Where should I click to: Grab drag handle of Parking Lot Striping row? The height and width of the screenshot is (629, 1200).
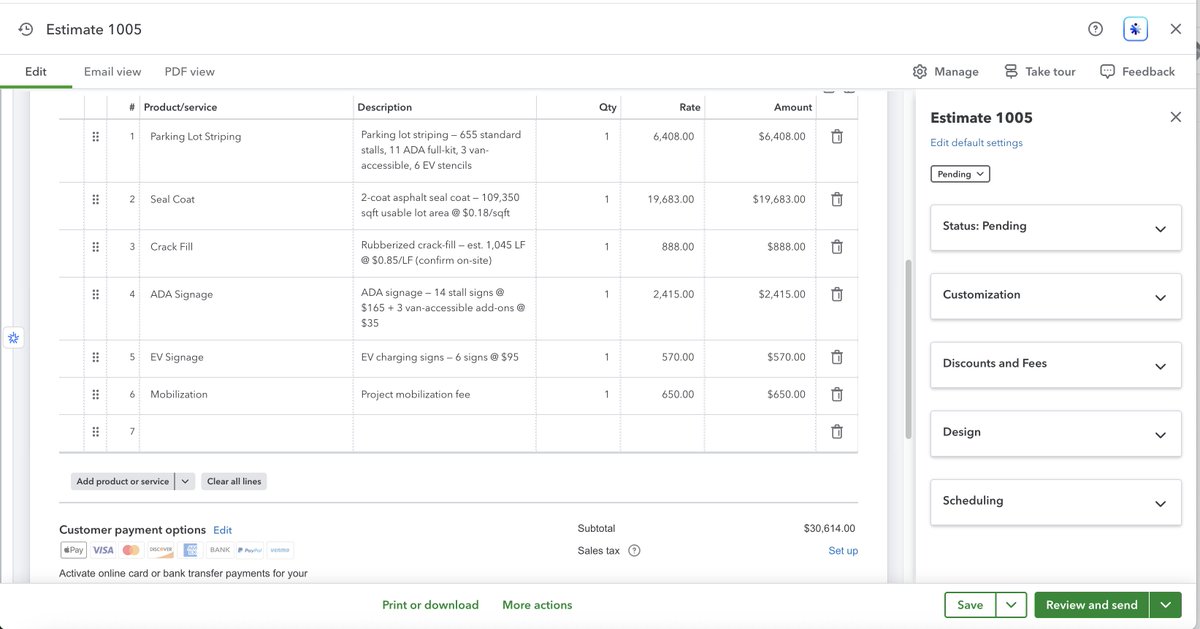click(x=95, y=136)
